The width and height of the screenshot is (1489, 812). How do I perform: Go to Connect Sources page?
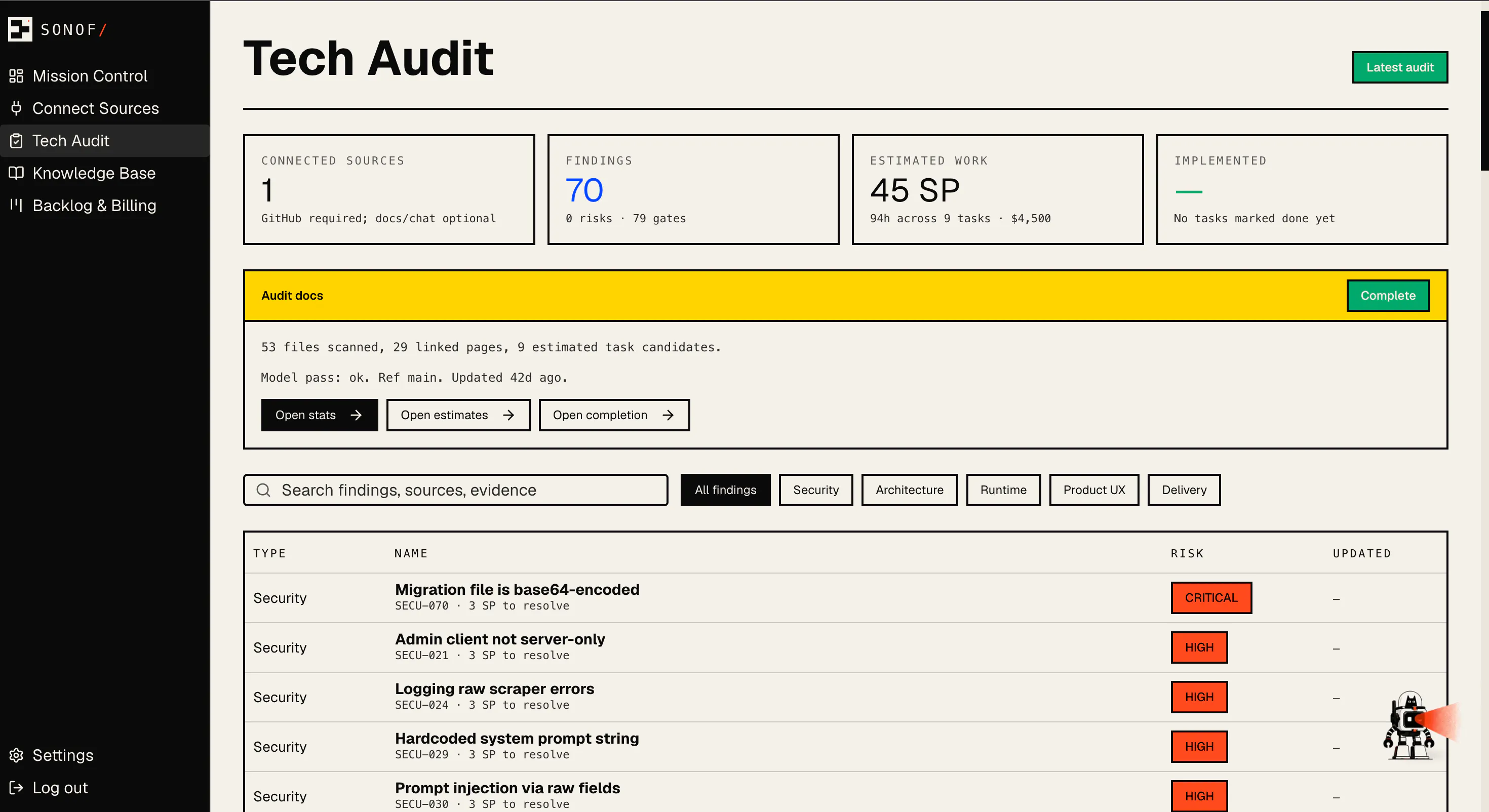point(105,108)
